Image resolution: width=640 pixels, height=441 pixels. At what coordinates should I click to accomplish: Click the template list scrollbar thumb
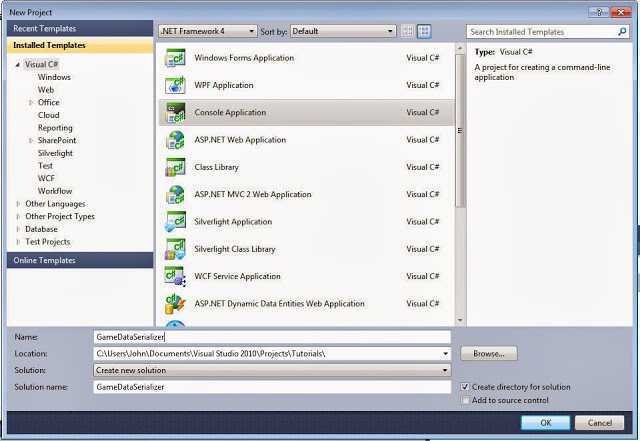tap(460, 131)
